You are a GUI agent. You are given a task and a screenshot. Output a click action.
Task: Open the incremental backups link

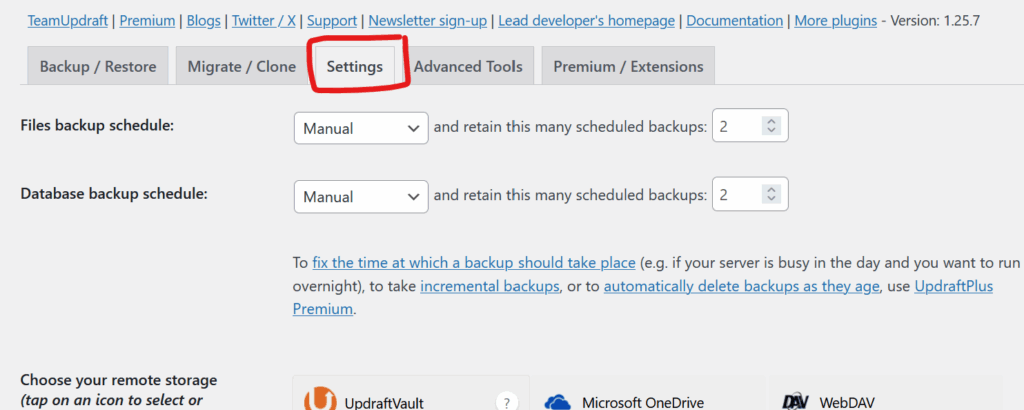pyautogui.click(x=489, y=287)
